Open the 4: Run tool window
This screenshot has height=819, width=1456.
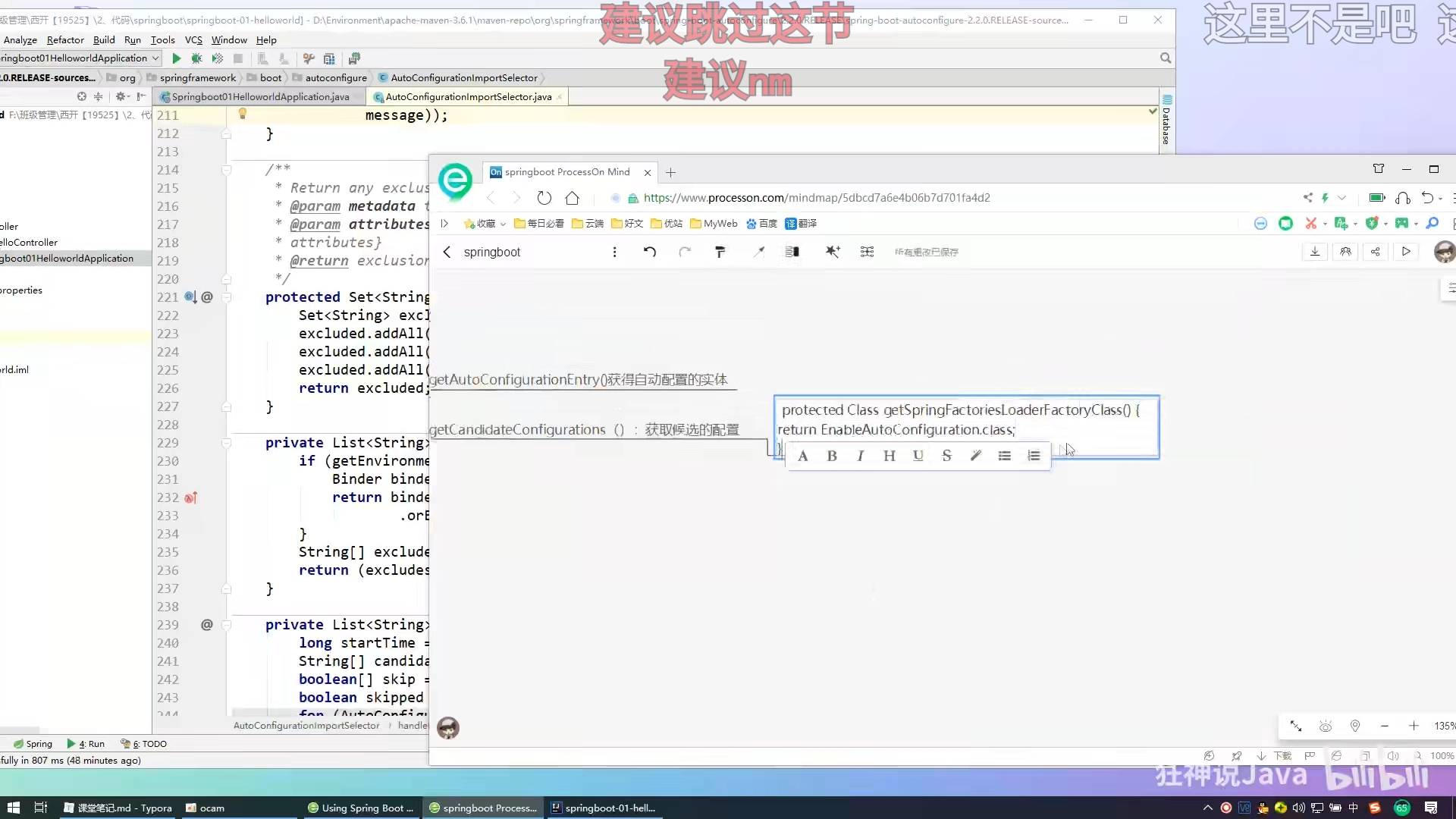[x=86, y=744]
